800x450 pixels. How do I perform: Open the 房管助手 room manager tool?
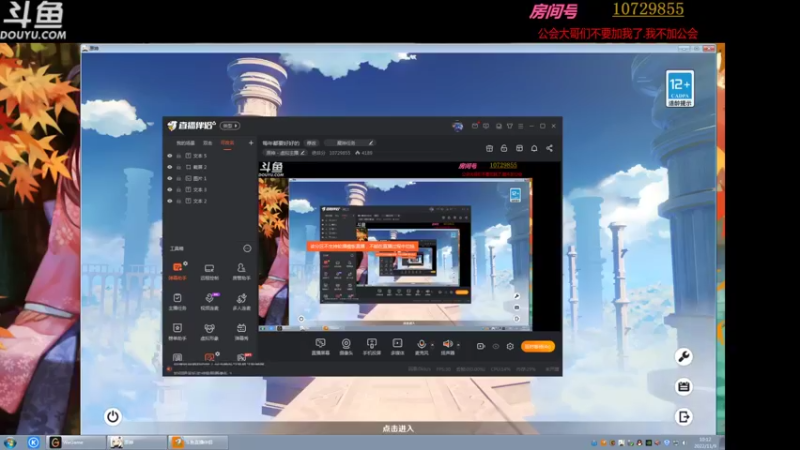[241, 271]
